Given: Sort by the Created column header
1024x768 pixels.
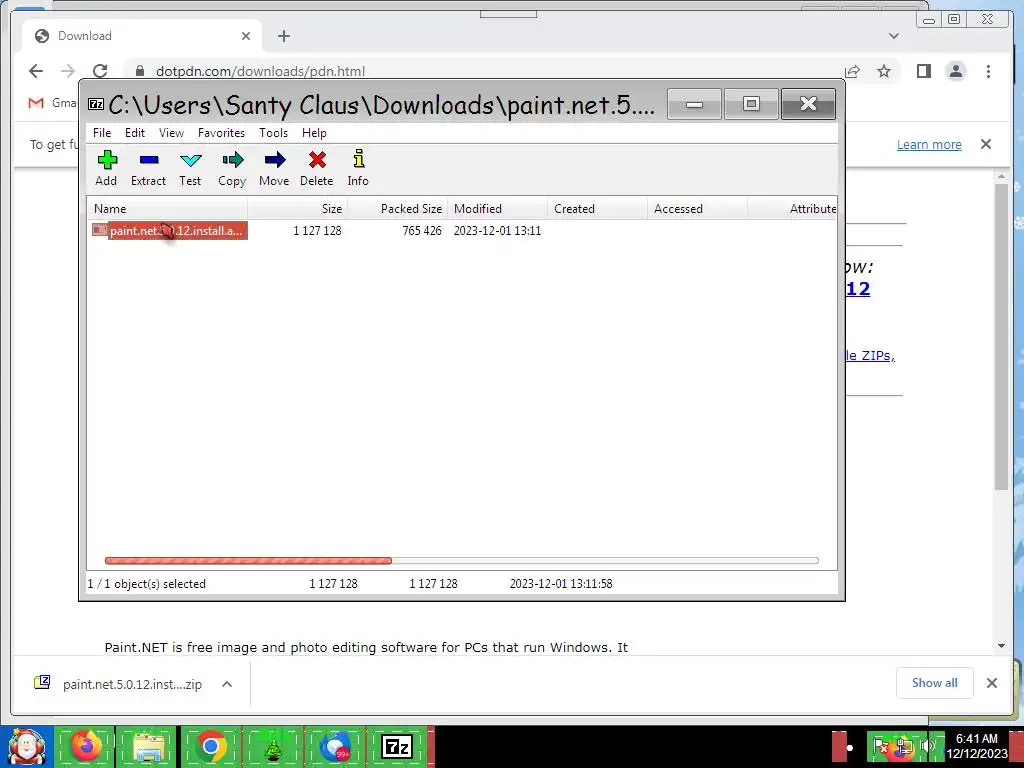Looking at the screenshot, I should click(598, 209).
